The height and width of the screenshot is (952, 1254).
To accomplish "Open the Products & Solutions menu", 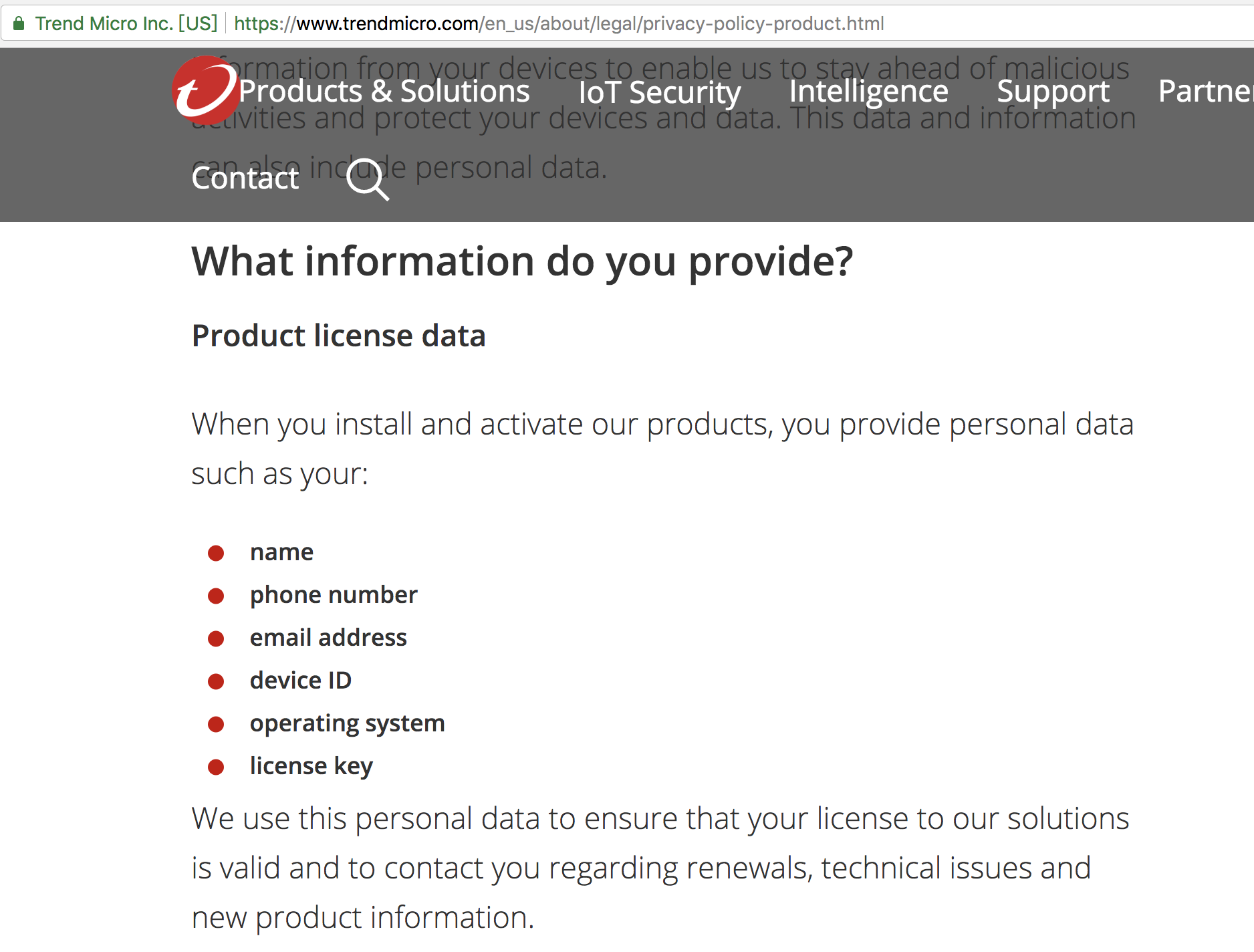I will coord(384,92).
